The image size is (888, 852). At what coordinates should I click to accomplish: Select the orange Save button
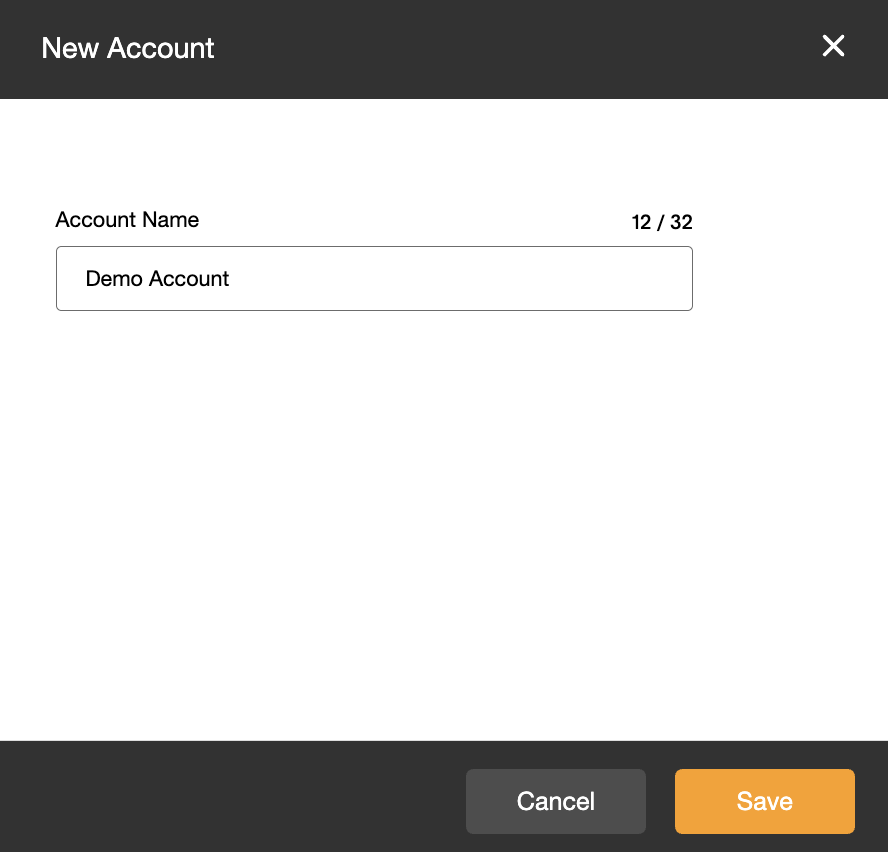click(x=765, y=801)
